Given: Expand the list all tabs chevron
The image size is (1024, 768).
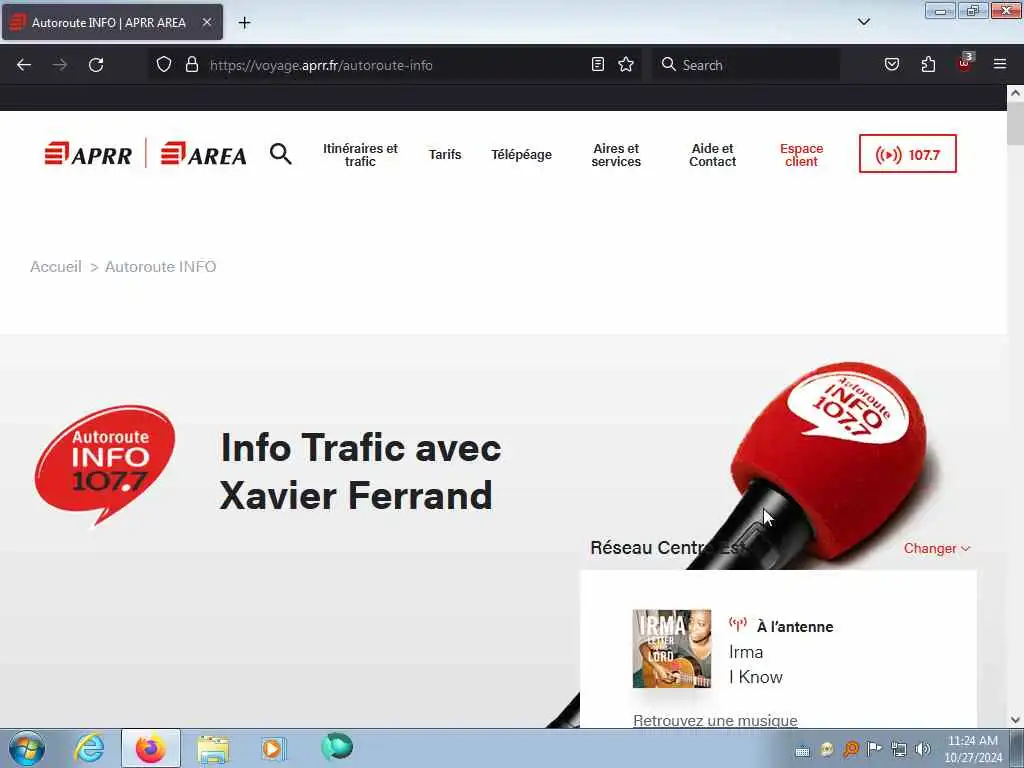Looking at the screenshot, I should click(x=863, y=22).
